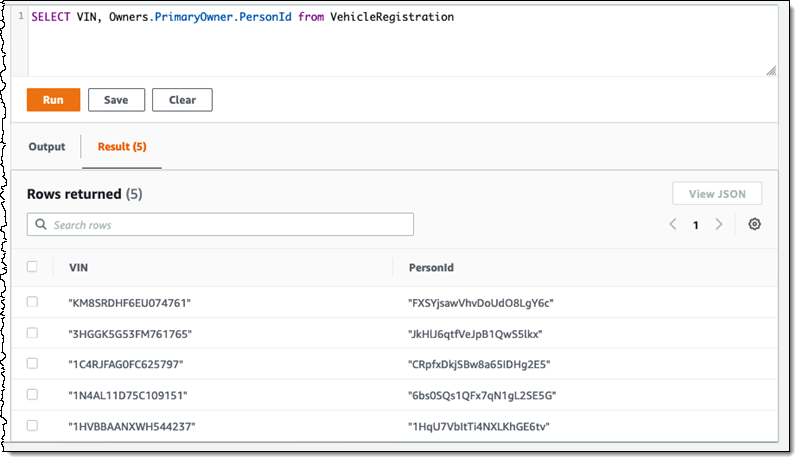Run the SQL query
Screen dimensions: 800x462
[x=53, y=100]
